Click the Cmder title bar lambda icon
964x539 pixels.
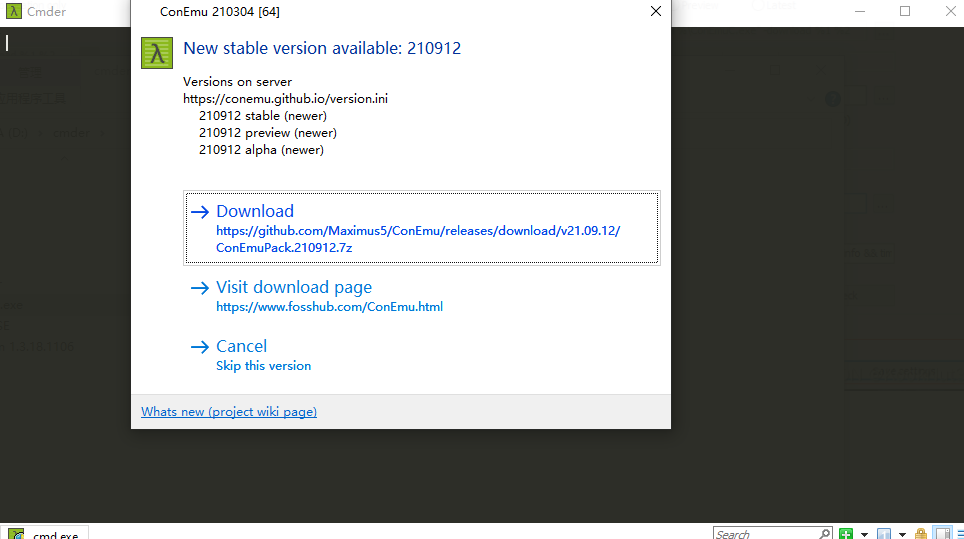(x=14, y=11)
